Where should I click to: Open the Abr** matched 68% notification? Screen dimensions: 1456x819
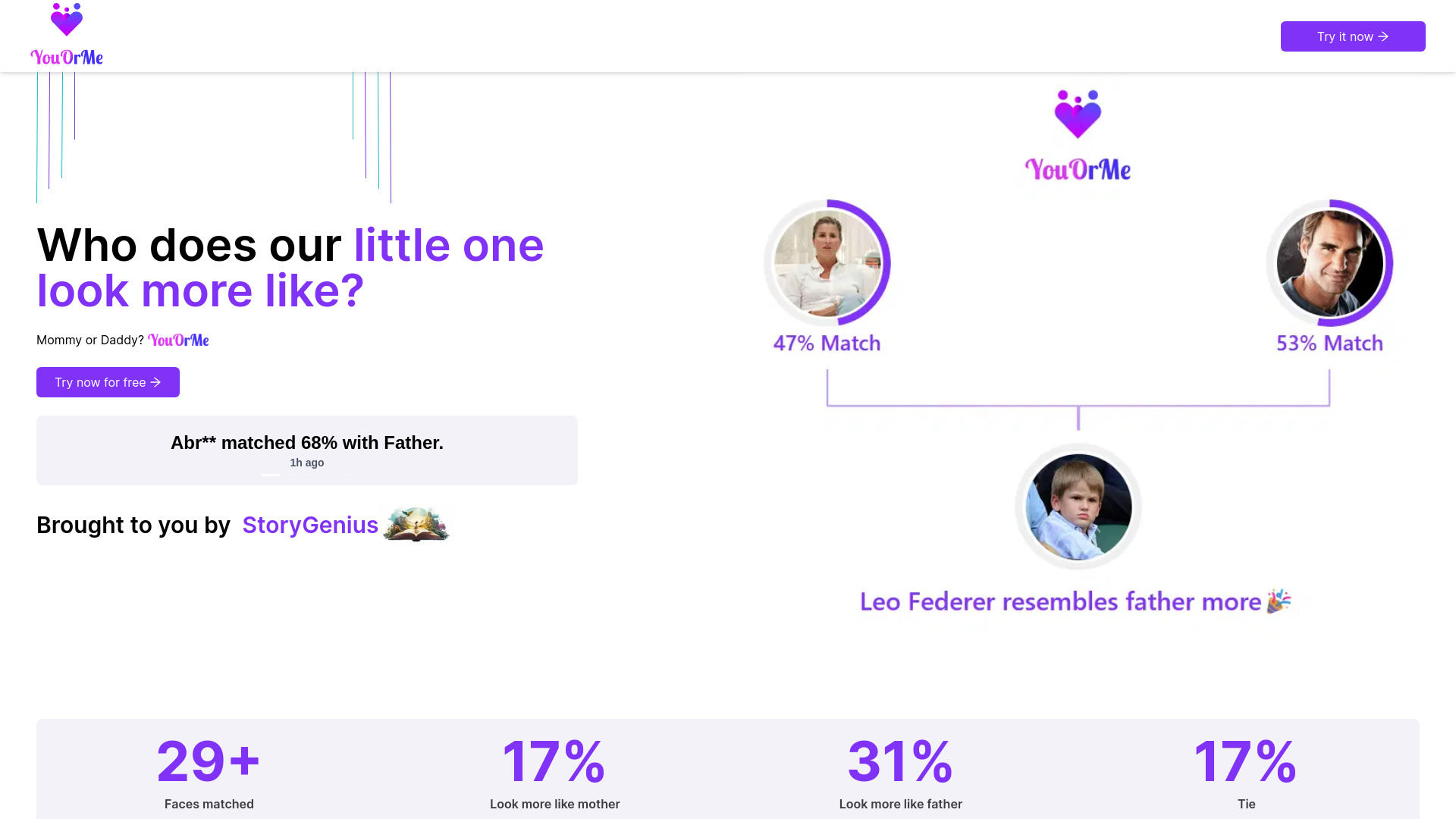click(307, 450)
